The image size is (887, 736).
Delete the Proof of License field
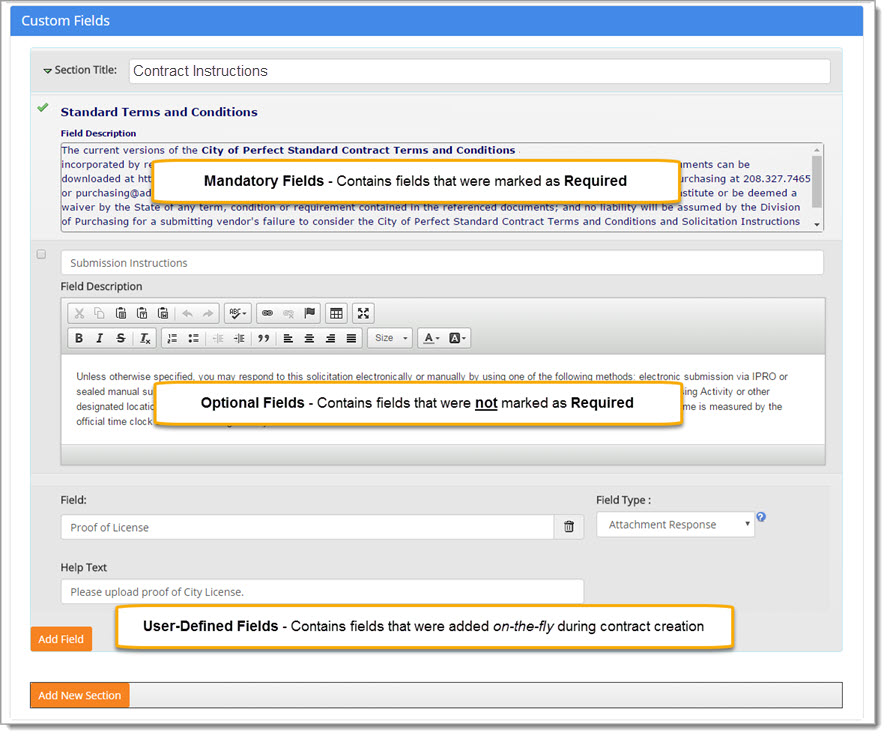click(568, 526)
